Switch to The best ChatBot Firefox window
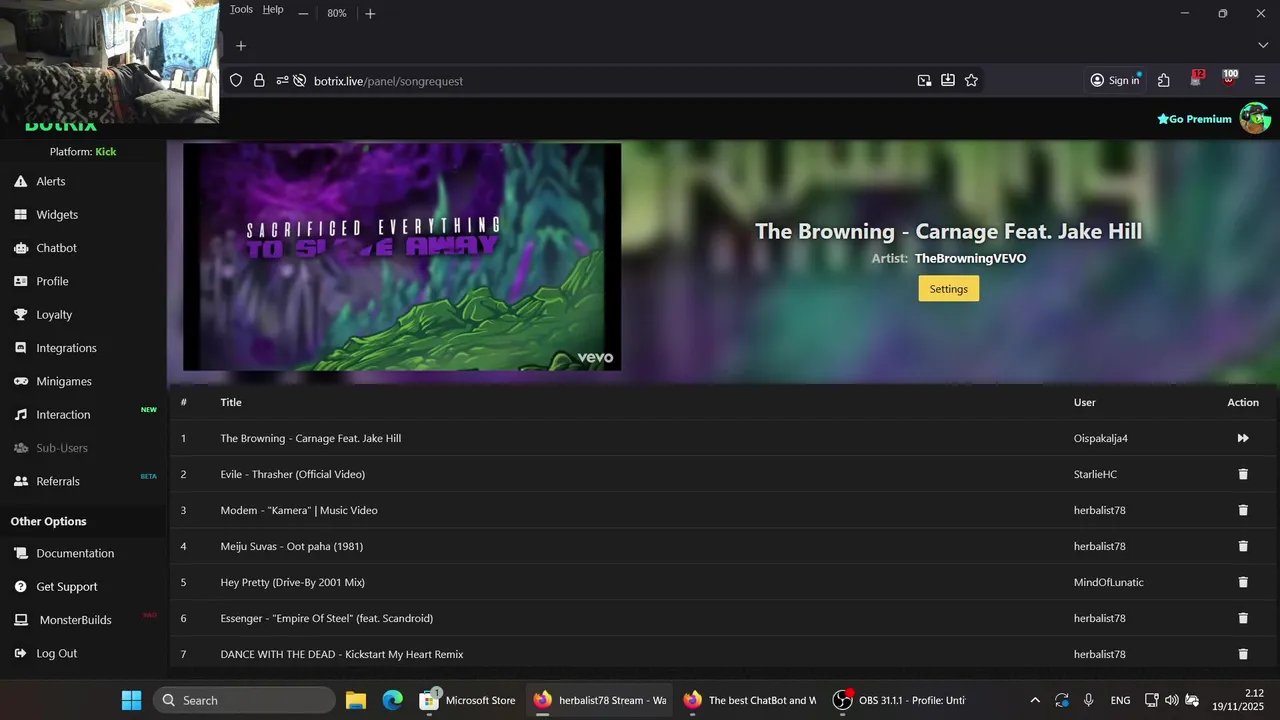1280x720 pixels. [750, 700]
